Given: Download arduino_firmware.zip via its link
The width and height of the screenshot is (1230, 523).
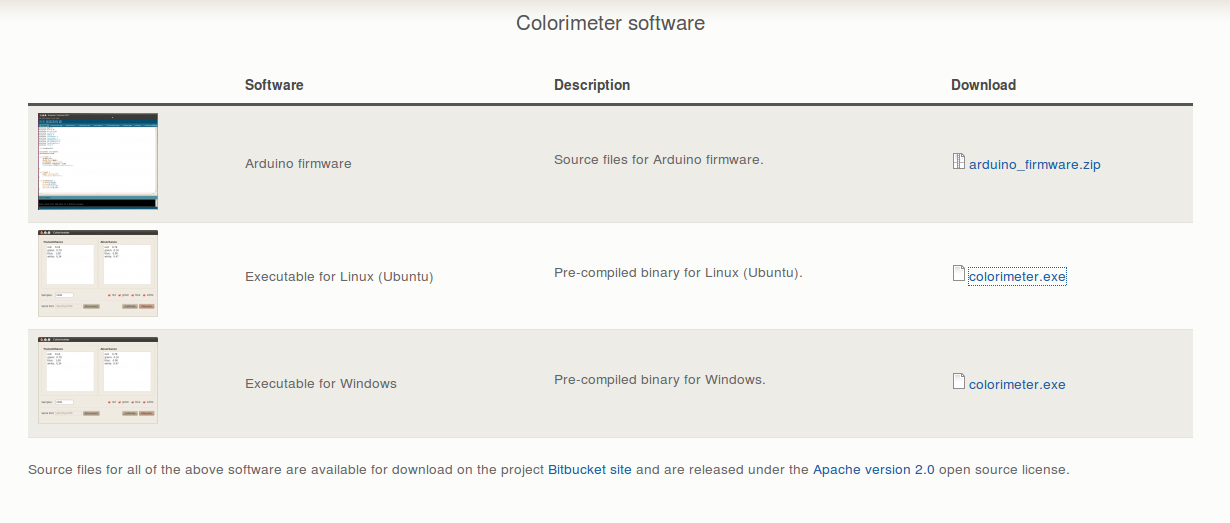Looking at the screenshot, I should (1034, 164).
